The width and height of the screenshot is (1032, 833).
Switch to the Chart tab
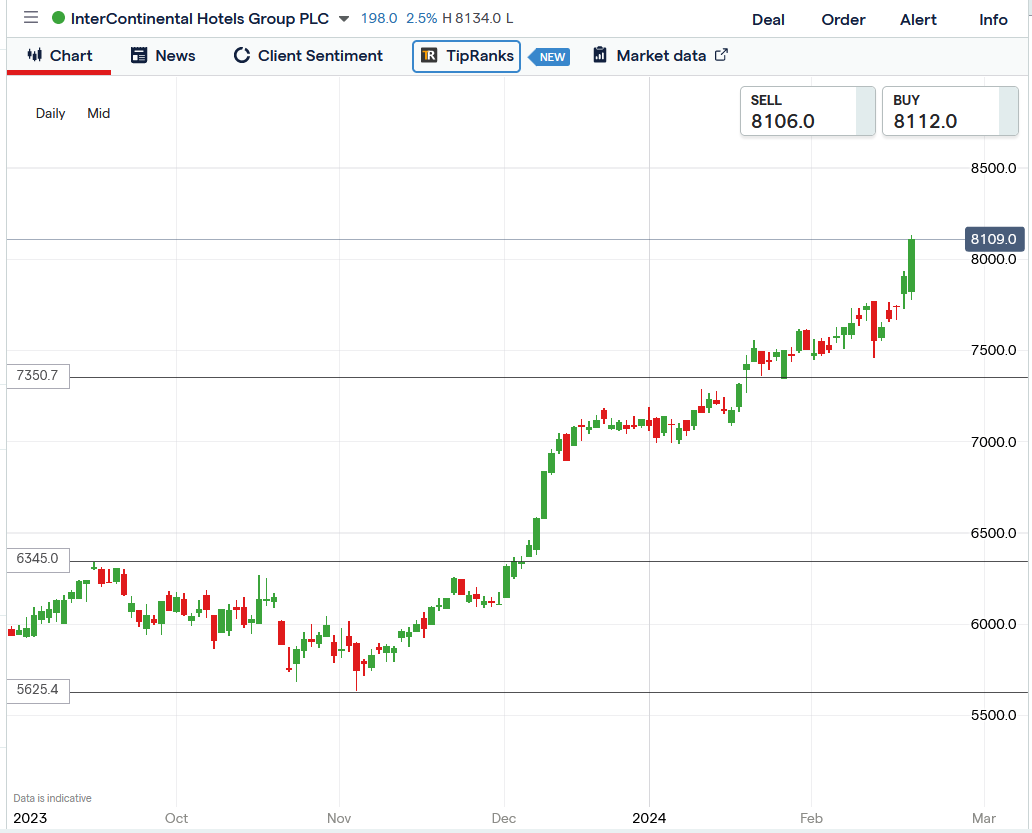(x=59, y=56)
